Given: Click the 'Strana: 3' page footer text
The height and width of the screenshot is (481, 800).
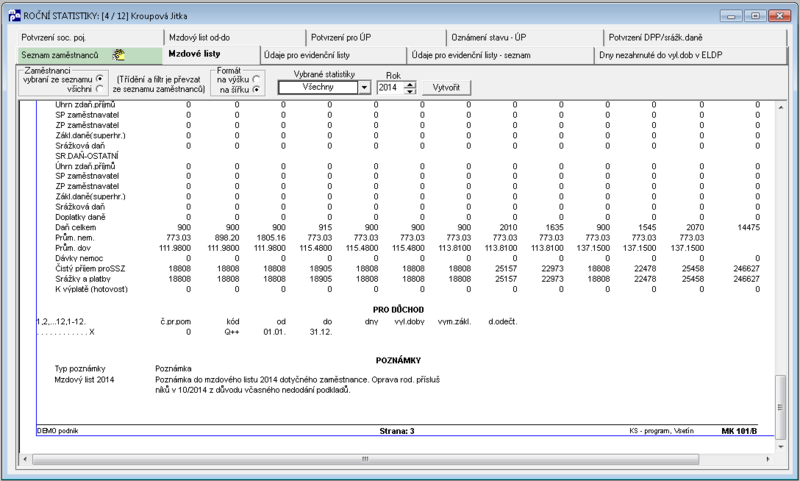Looking at the screenshot, I should [397, 431].
